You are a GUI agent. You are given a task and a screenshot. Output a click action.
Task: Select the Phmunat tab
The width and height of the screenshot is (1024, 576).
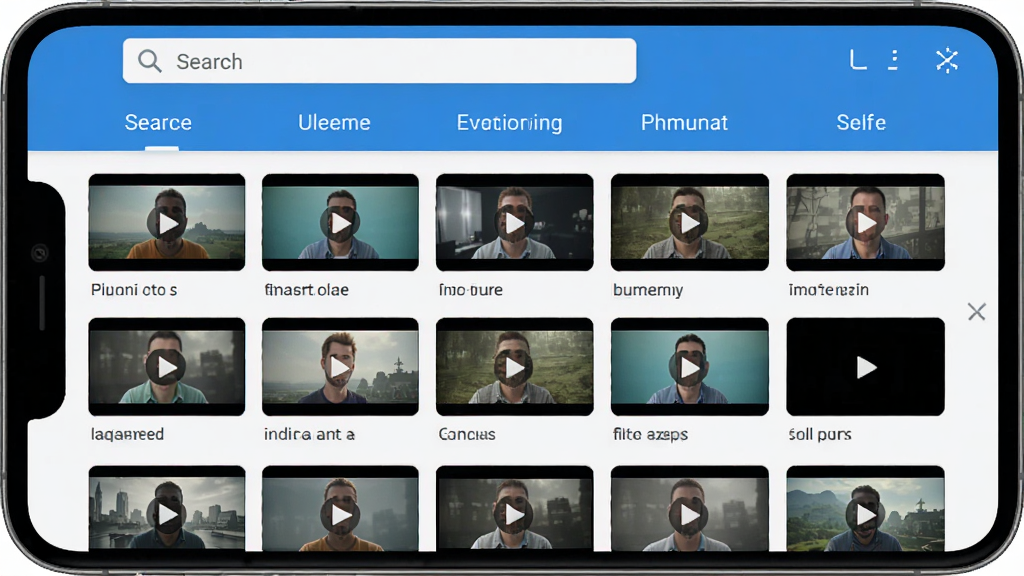click(x=684, y=122)
